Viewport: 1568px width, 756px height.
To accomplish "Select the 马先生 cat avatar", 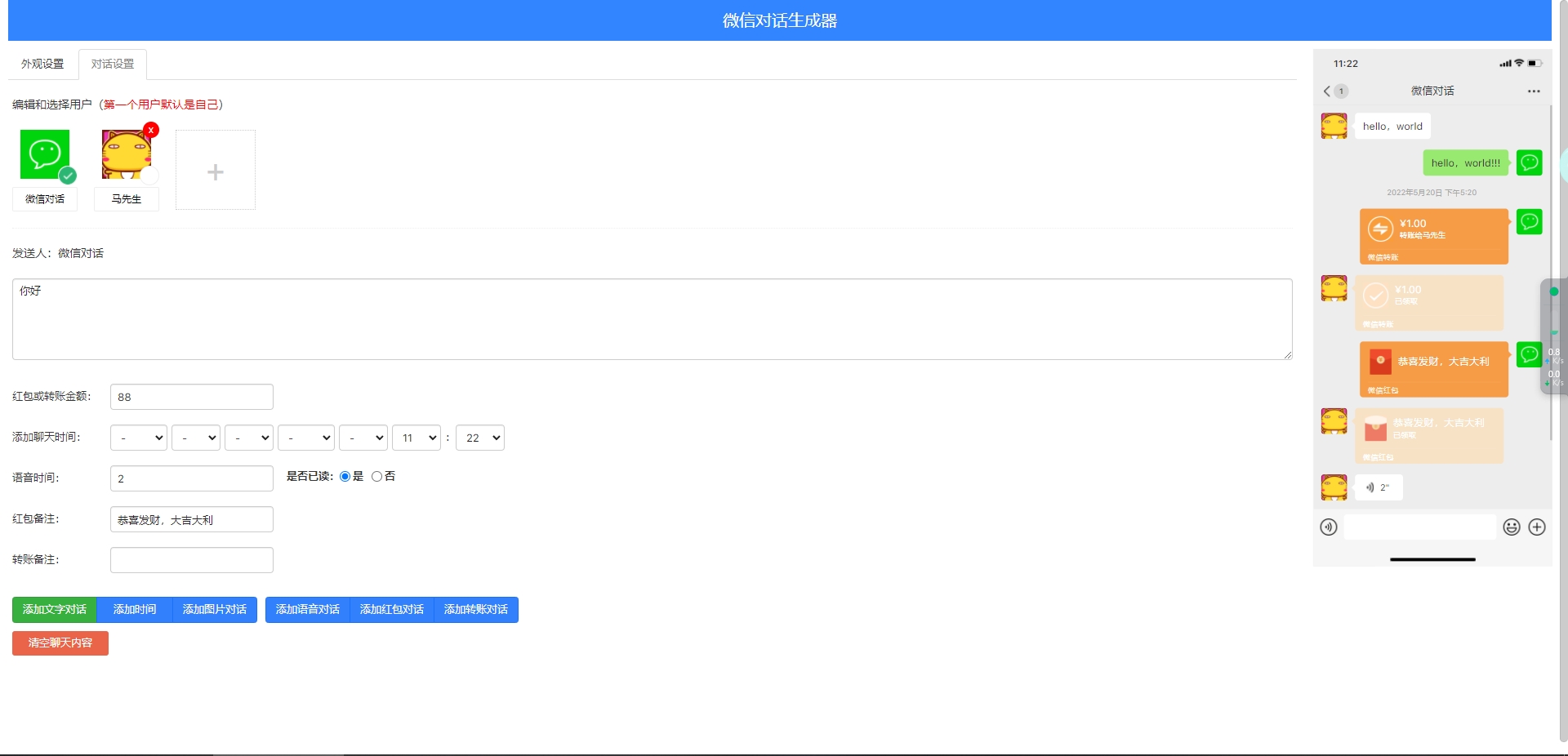I will click(x=127, y=154).
